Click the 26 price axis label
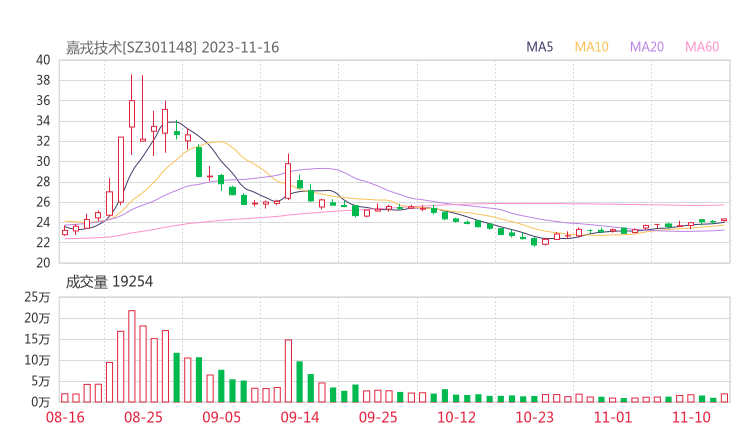Viewport: 740px width, 440px height. [x=43, y=202]
